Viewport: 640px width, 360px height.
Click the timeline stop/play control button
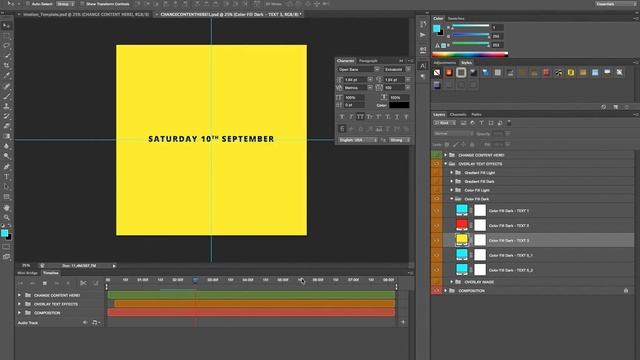[44, 283]
